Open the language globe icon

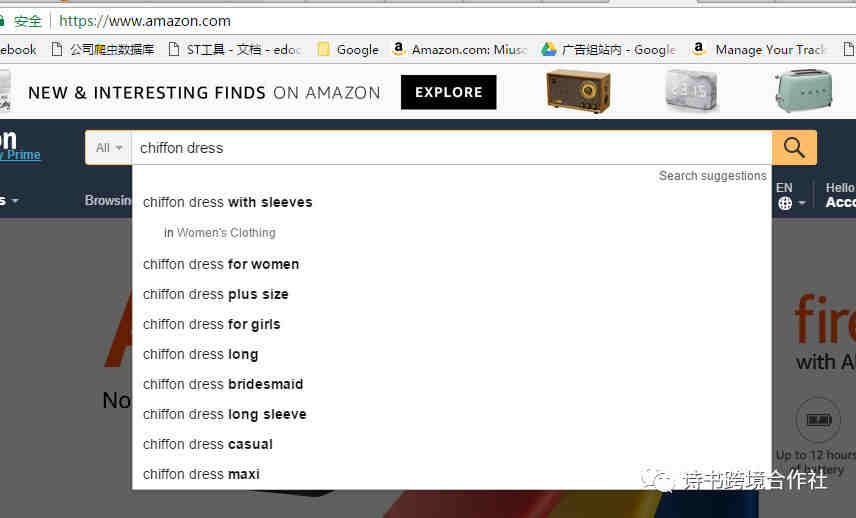[785, 203]
